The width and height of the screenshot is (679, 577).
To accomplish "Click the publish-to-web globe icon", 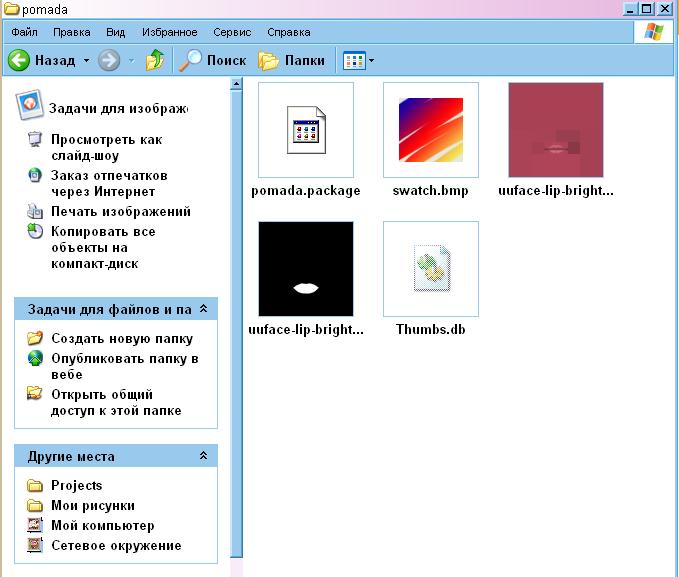I will (x=35, y=358).
